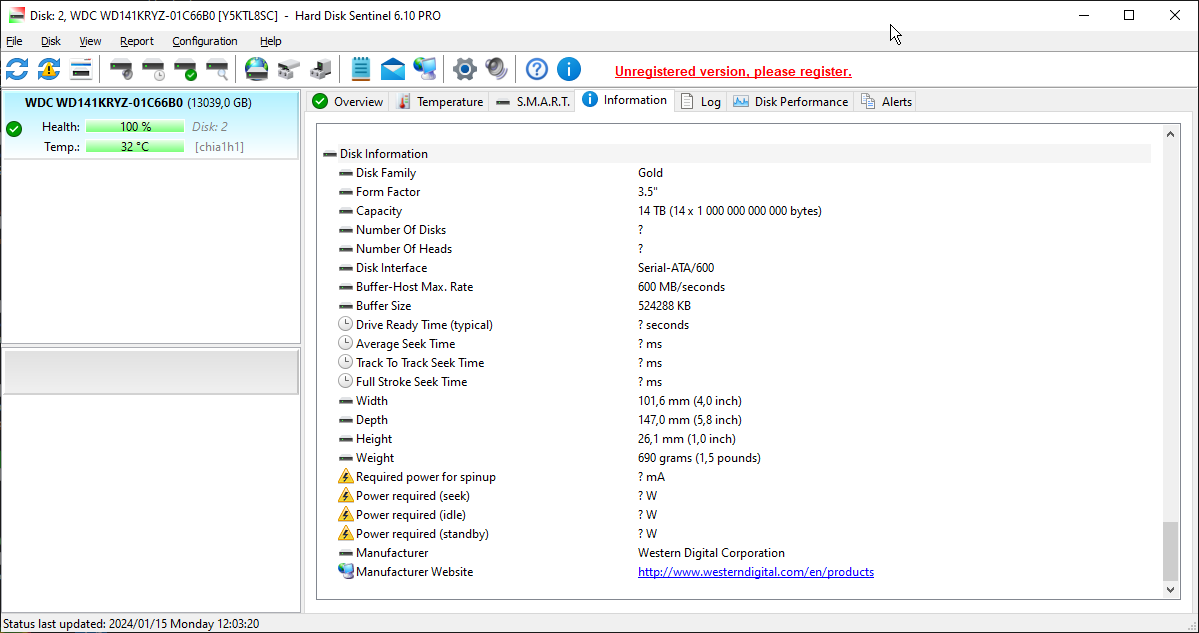Select the Information tab

point(625,100)
